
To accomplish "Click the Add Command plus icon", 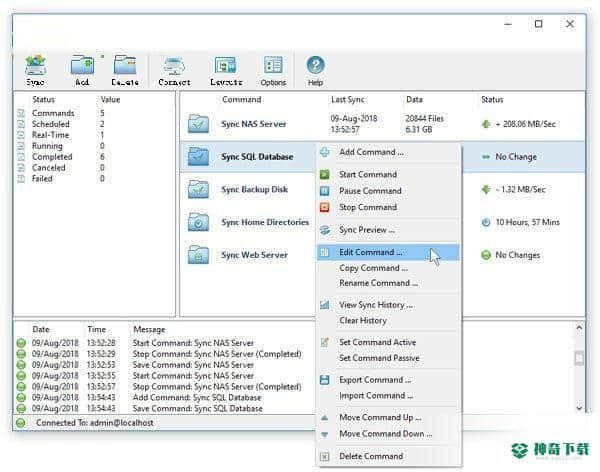I will [x=324, y=152].
